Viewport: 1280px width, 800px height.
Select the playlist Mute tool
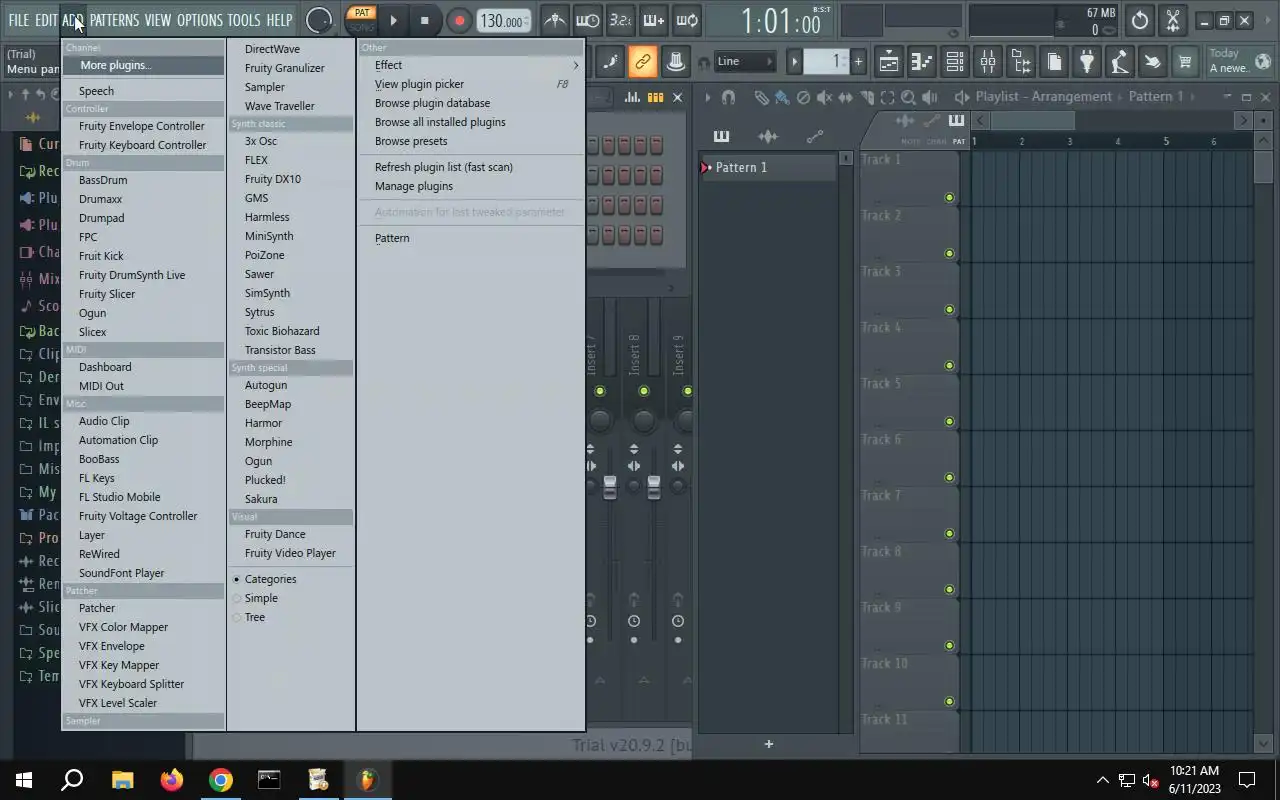click(824, 97)
